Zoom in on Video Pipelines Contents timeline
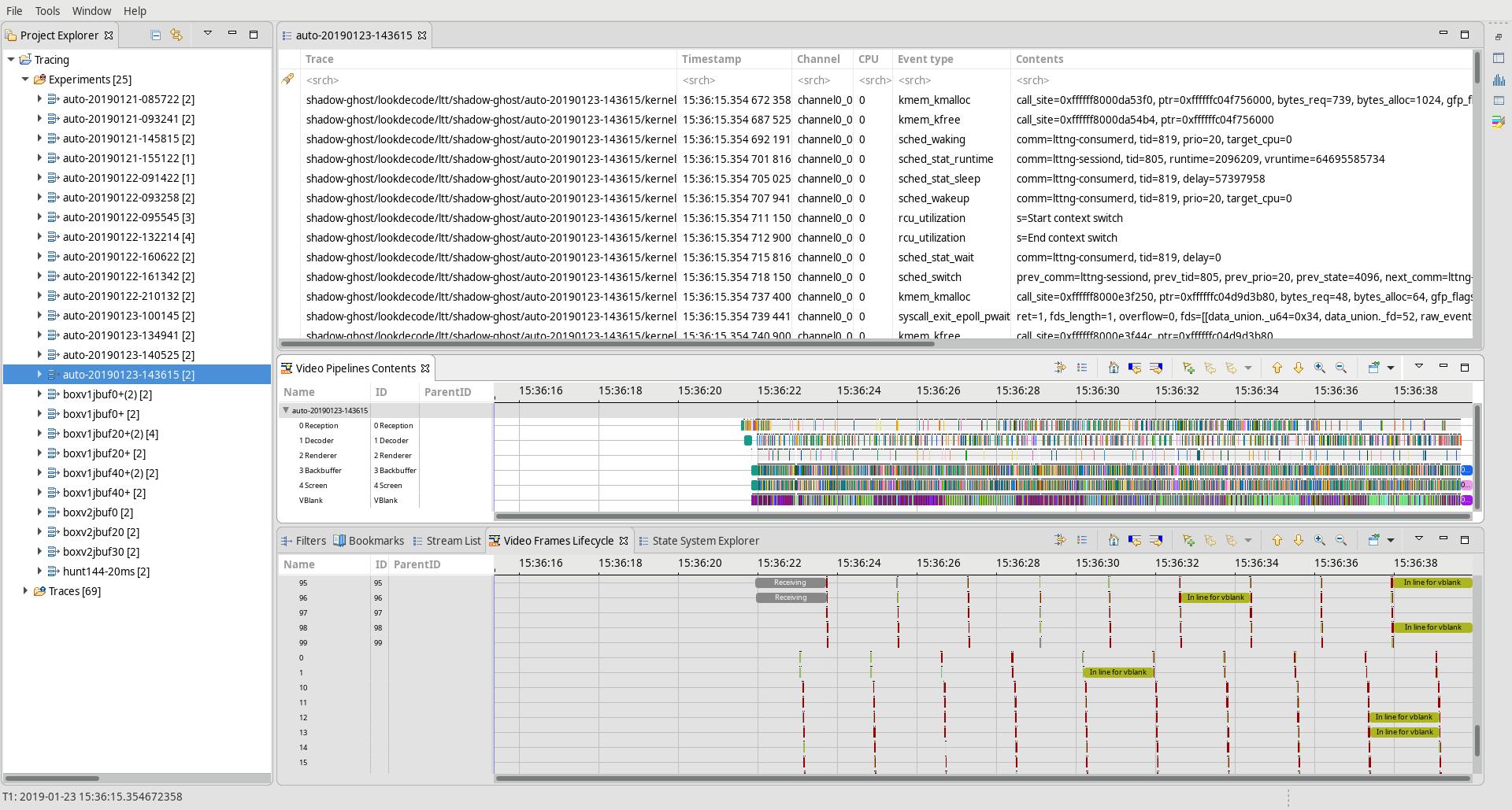 pyautogui.click(x=1320, y=368)
